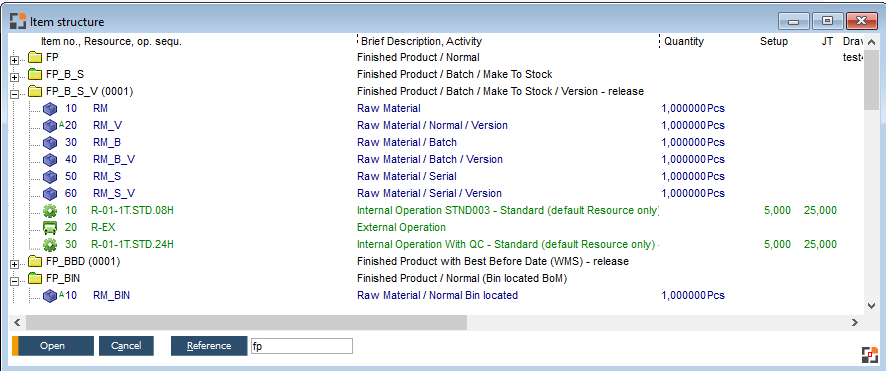Expand the FP tree node
This screenshot has height=371, width=886.
pos(15,59)
